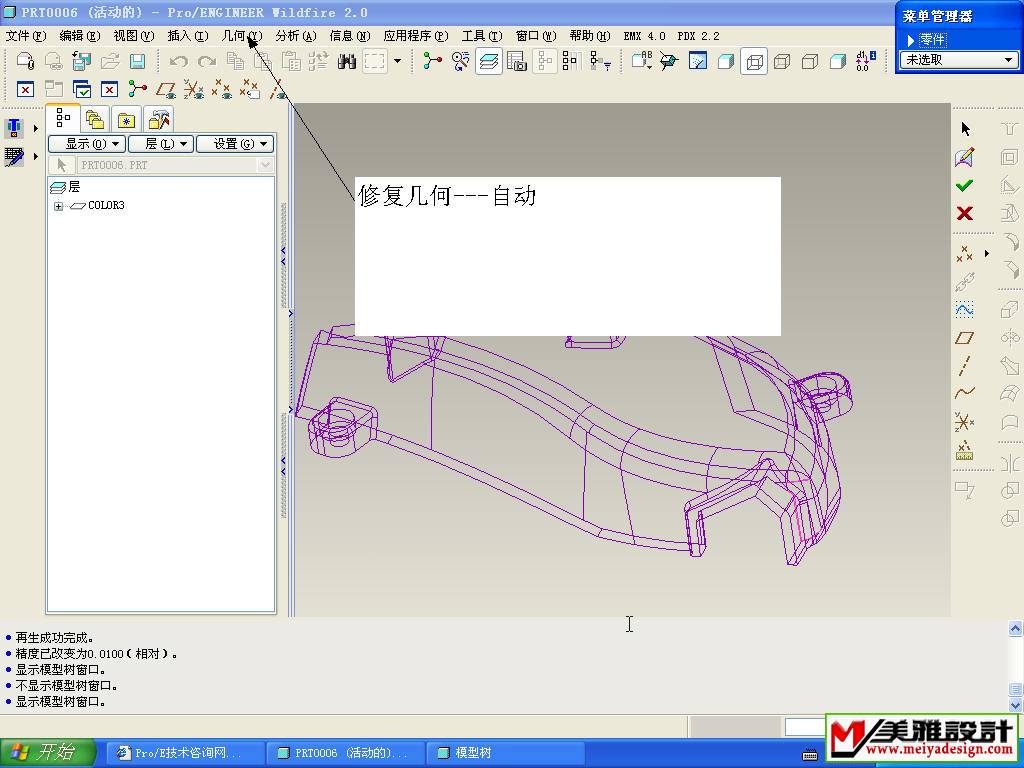Toggle datum axis display in second toolbar row
This screenshot has height=768, width=1024.
pyautogui.click(x=278, y=89)
